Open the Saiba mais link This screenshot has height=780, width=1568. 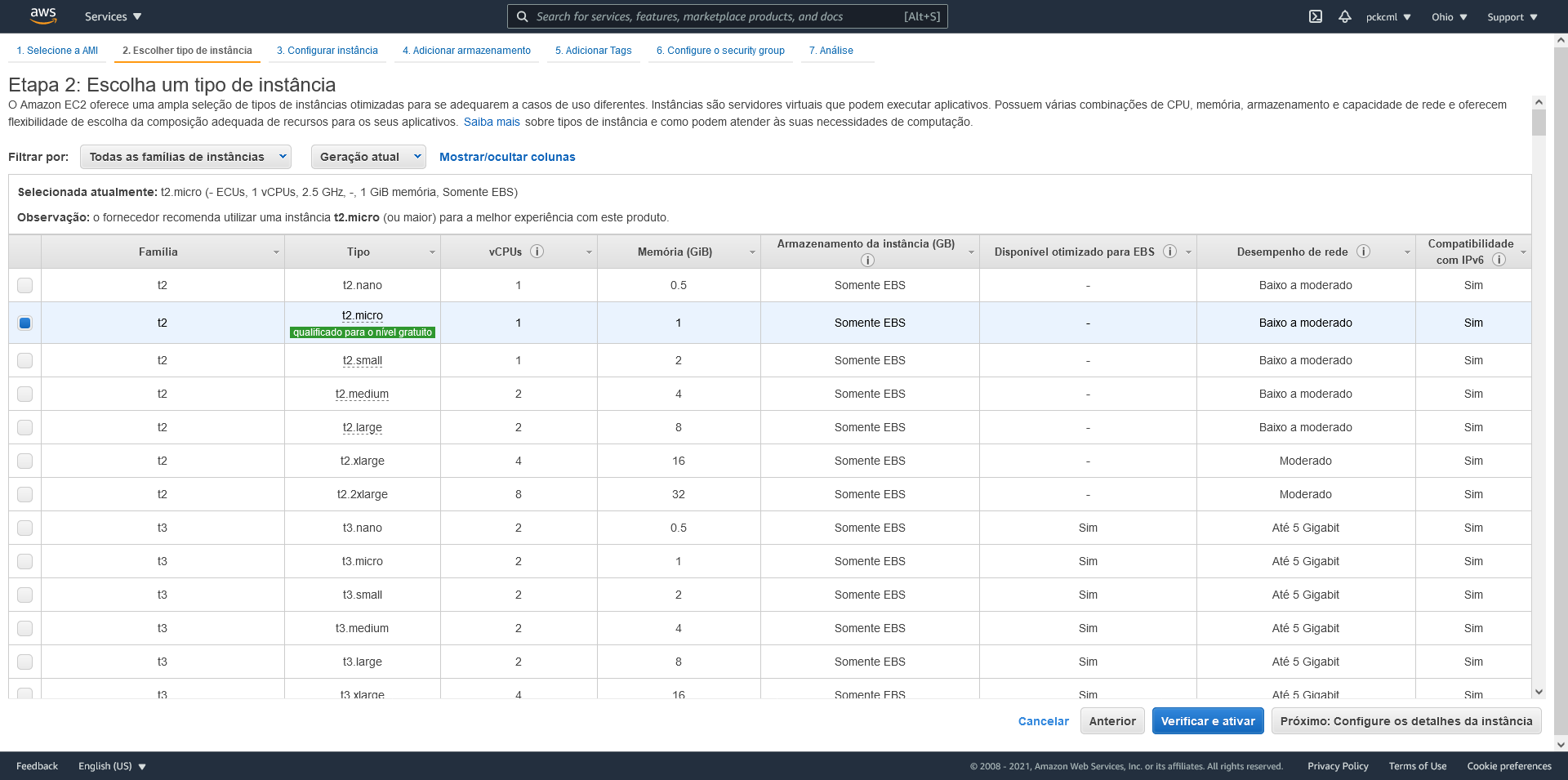tap(492, 121)
